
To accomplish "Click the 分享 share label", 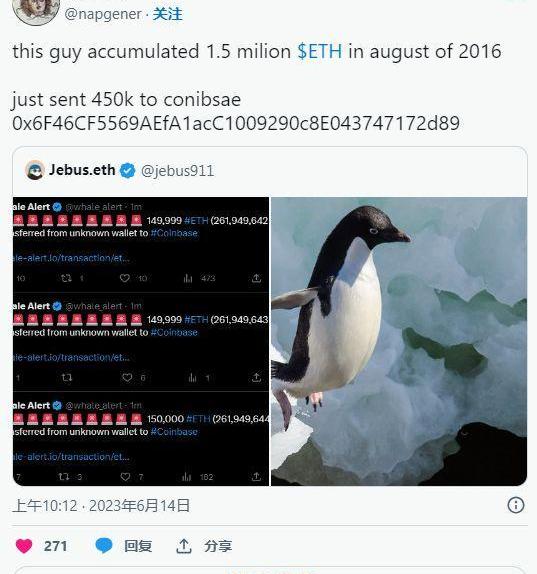I will coord(218,546).
